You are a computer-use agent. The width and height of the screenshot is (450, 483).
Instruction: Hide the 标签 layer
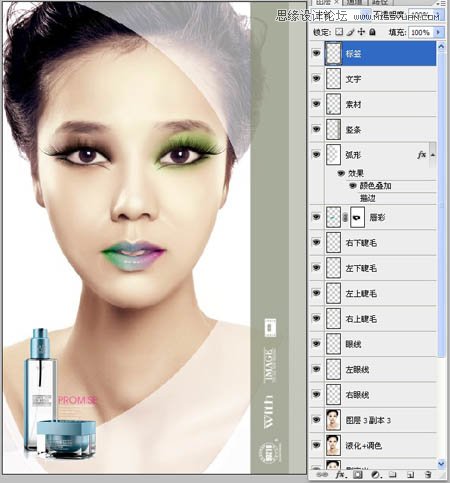[316, 53]
